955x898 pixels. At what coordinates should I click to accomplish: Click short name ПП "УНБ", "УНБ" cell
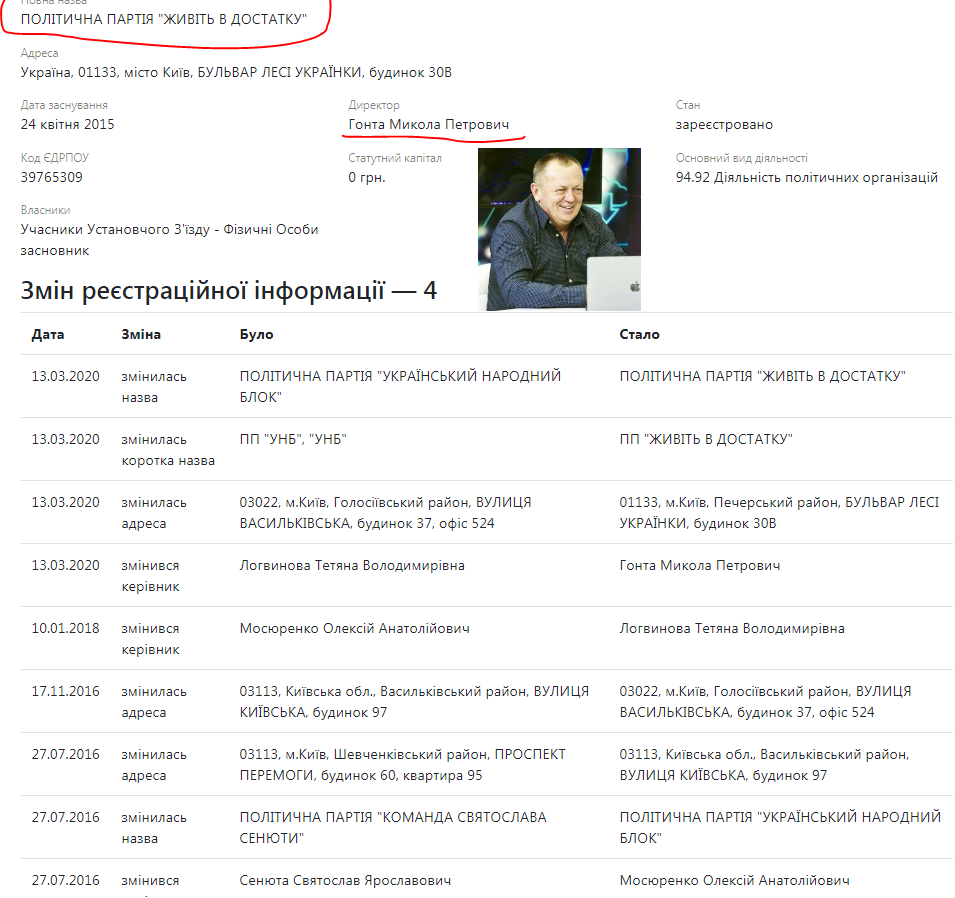click(x=293, y=439)
